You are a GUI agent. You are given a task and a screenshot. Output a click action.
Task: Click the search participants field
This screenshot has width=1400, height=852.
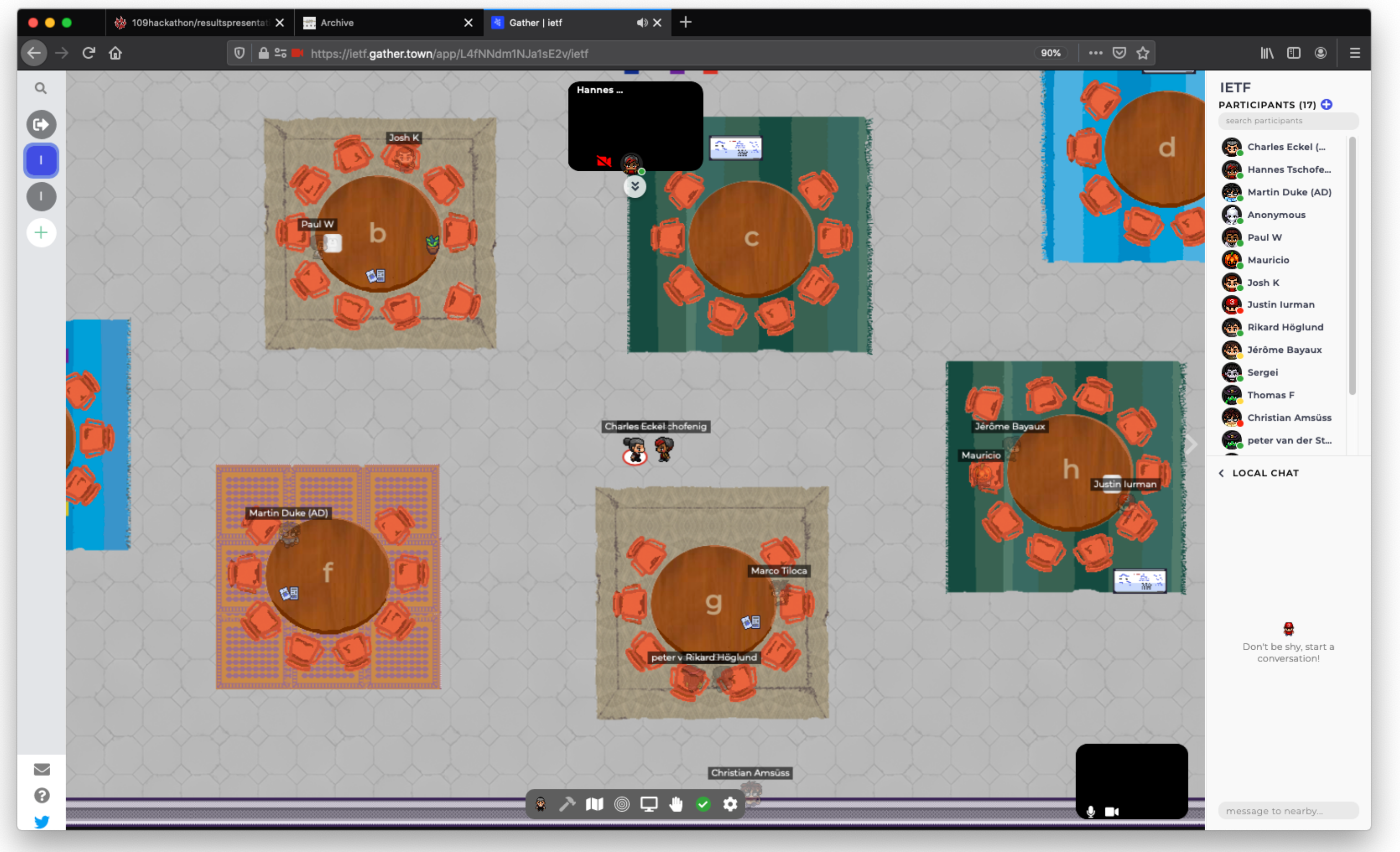coord(1287,120)
